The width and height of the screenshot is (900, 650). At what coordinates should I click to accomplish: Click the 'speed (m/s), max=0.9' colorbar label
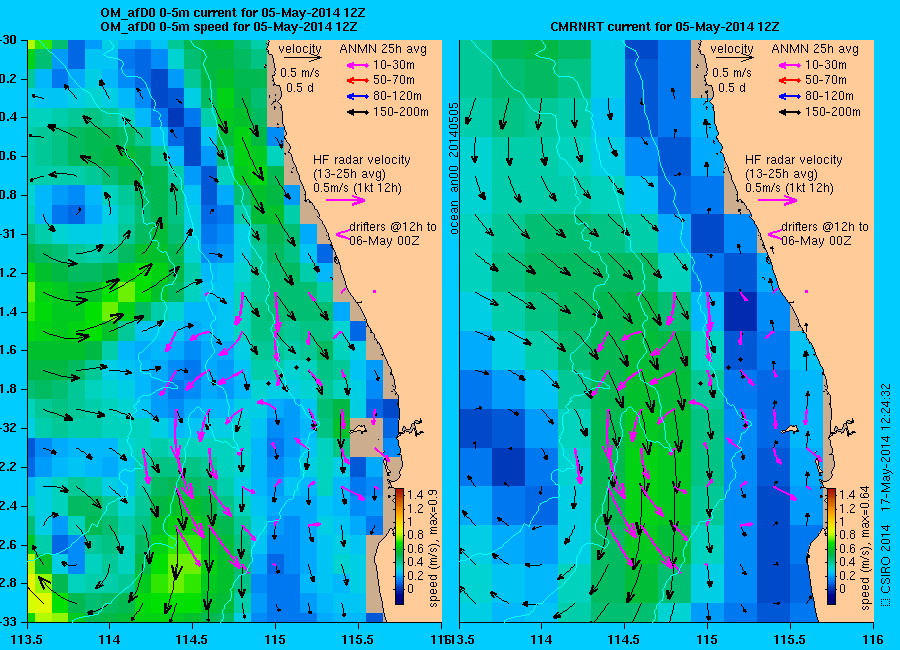433,549
